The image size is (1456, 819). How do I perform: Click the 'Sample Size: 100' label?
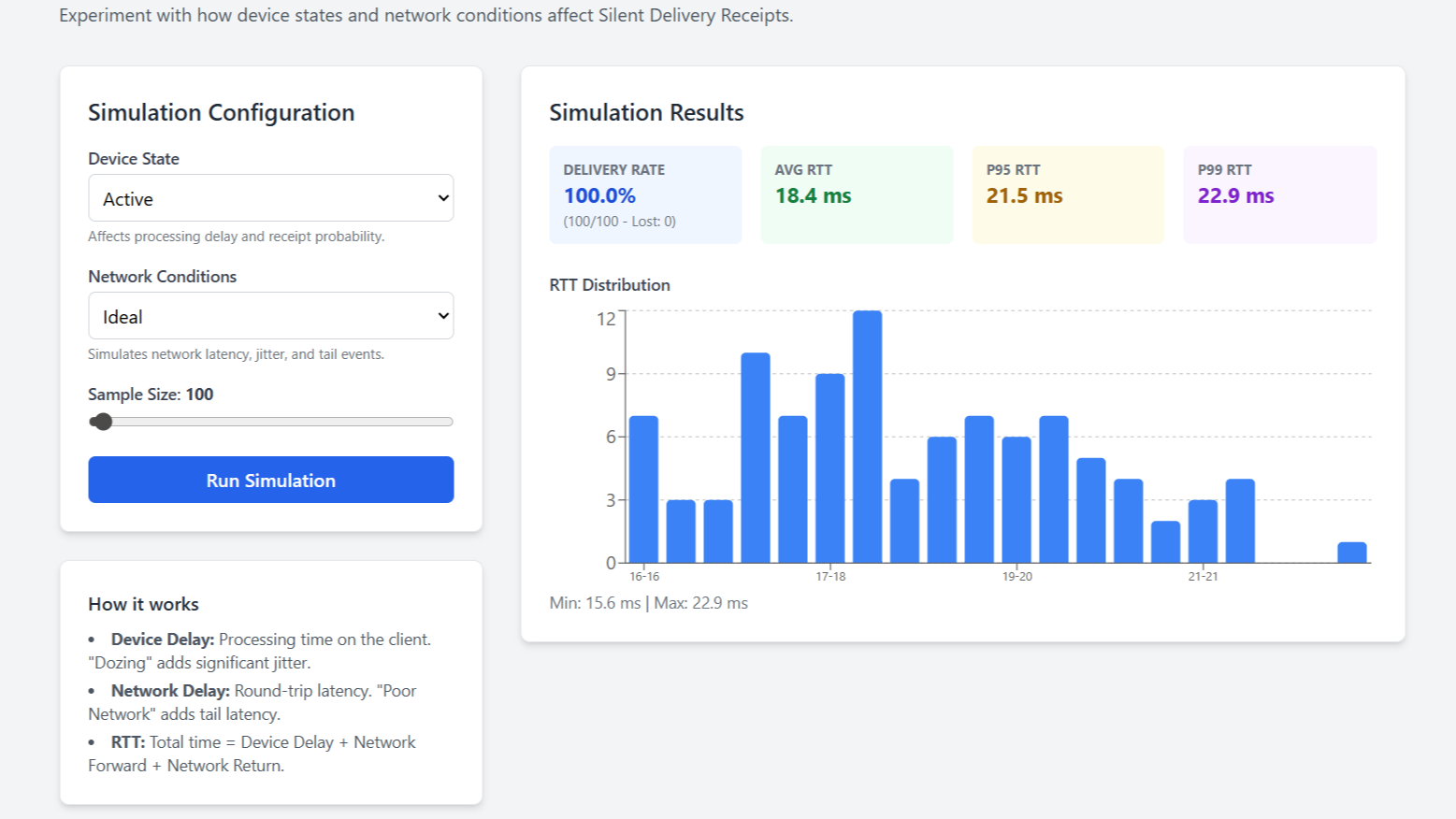[x=151, y=395]
